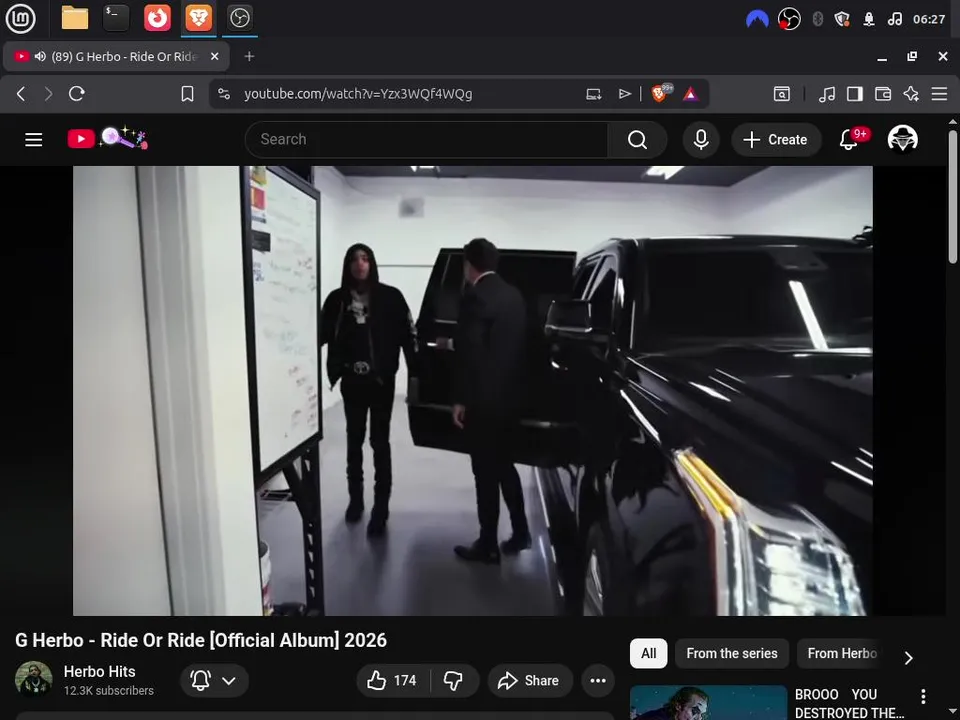The image size is (960, 720).
Task: Open the Herbo Hits channel name link
Action: pos(100,672)
